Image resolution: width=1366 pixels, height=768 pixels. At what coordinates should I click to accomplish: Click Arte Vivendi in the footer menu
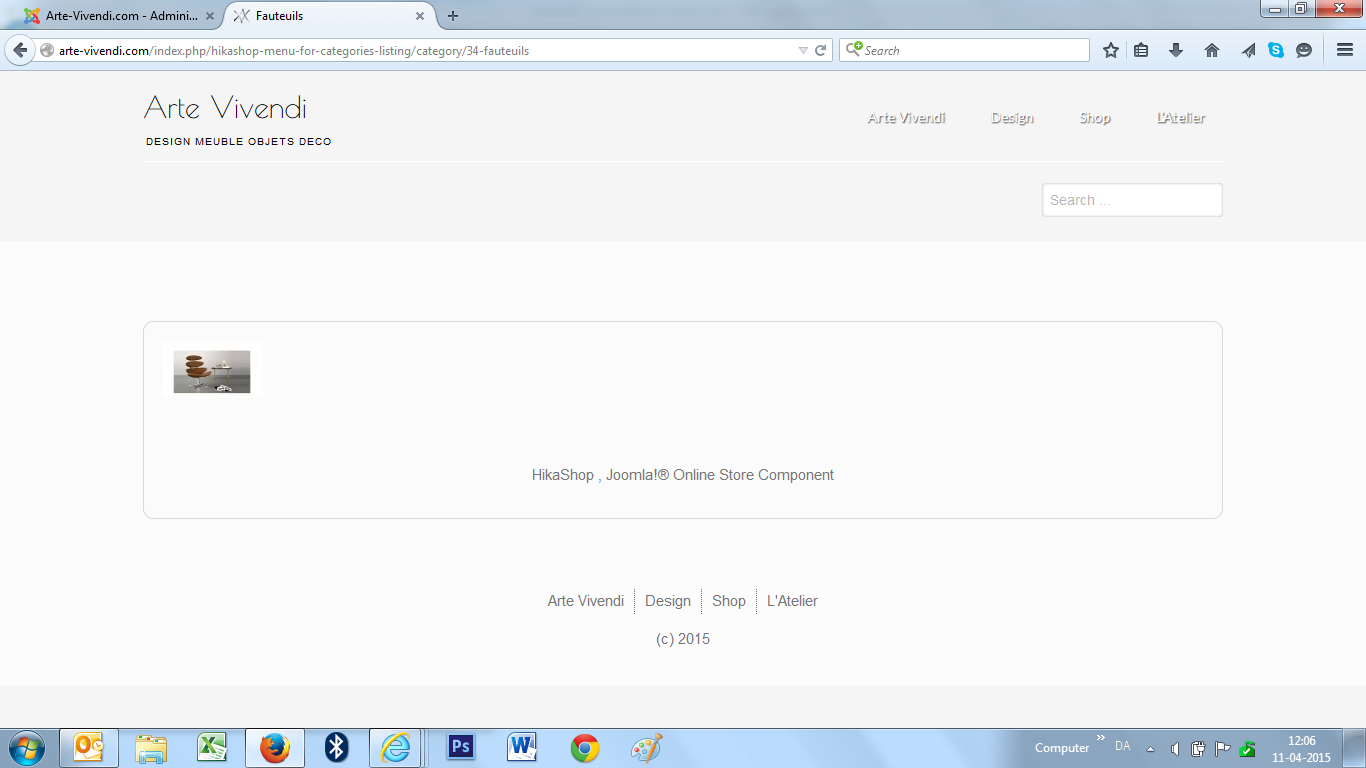pyautogui.click(x=586, y=601)
